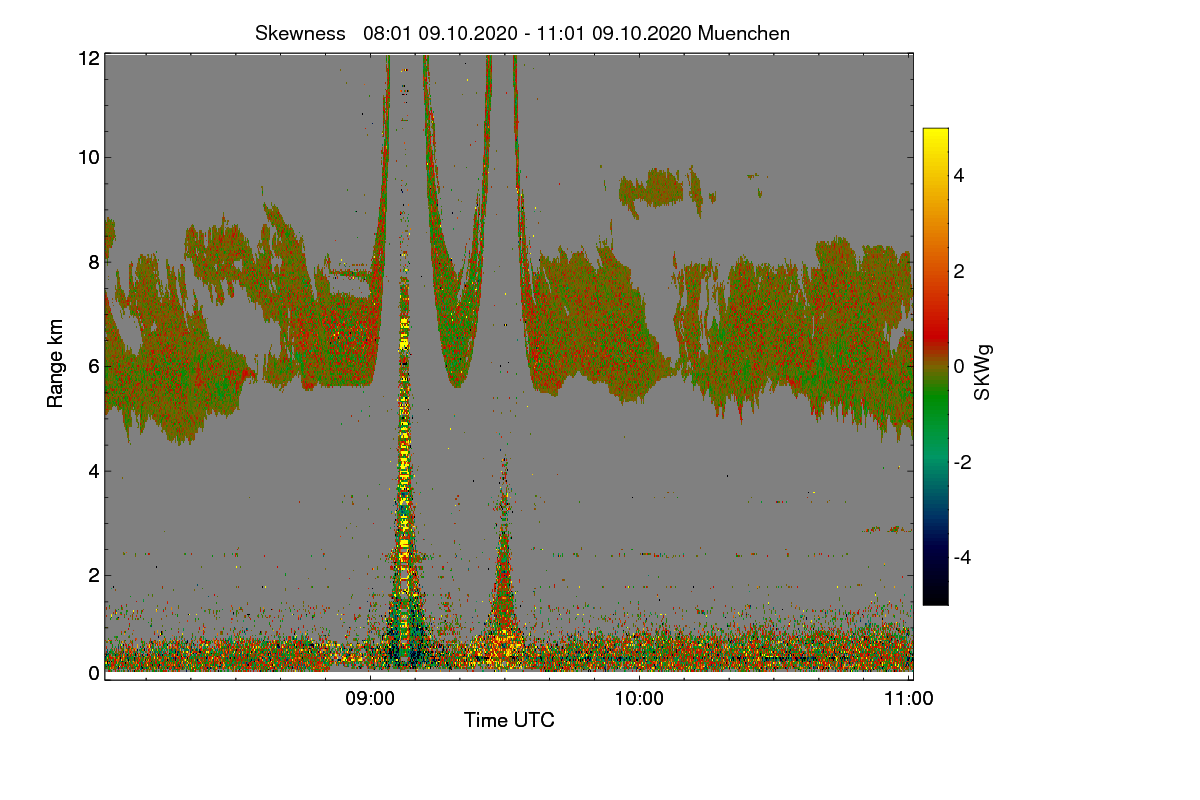Click the y-axis '2' range tick label
This screenshot has height=800, width=1200.
(93, 575)
